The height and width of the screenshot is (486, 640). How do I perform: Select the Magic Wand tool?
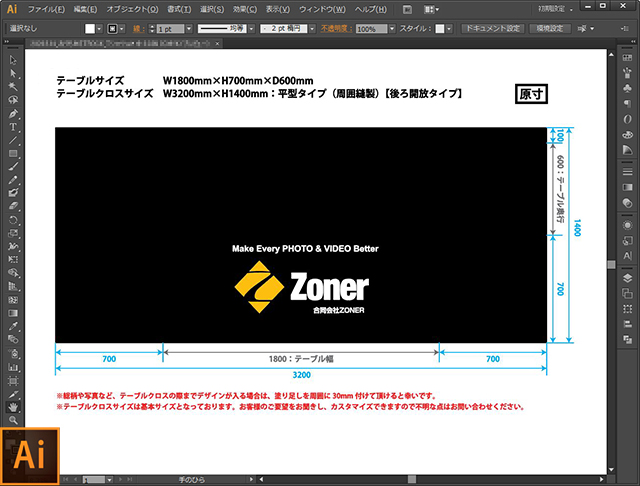pyautogui.click(x=13, y=87)
